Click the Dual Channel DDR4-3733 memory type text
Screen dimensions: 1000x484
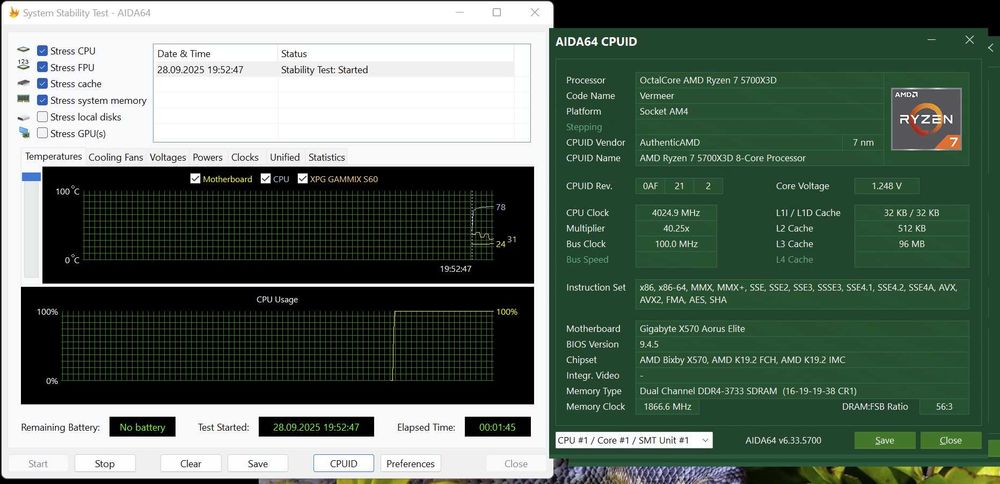click(748, 391)
